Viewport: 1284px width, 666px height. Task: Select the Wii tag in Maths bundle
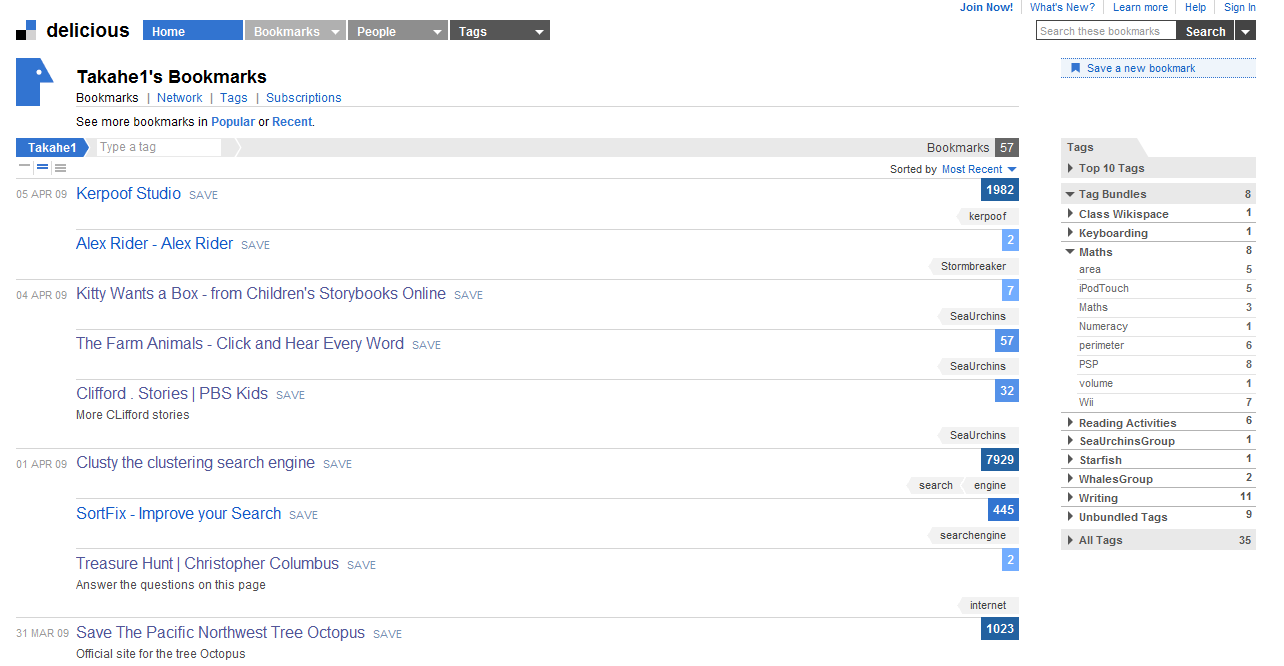pyautogui.click(x=1086, y=402)
